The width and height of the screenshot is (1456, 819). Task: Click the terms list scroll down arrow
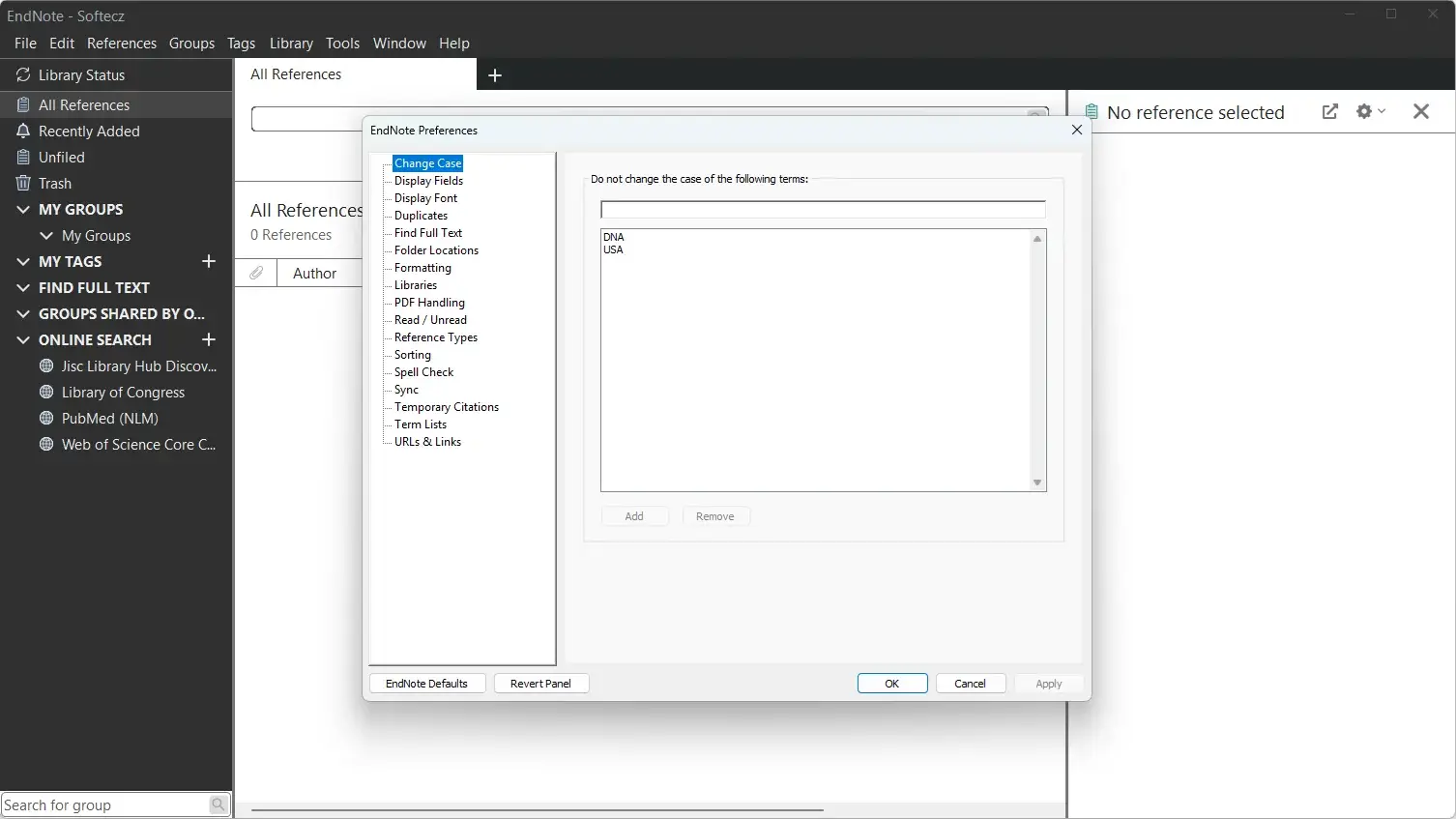1037,483
